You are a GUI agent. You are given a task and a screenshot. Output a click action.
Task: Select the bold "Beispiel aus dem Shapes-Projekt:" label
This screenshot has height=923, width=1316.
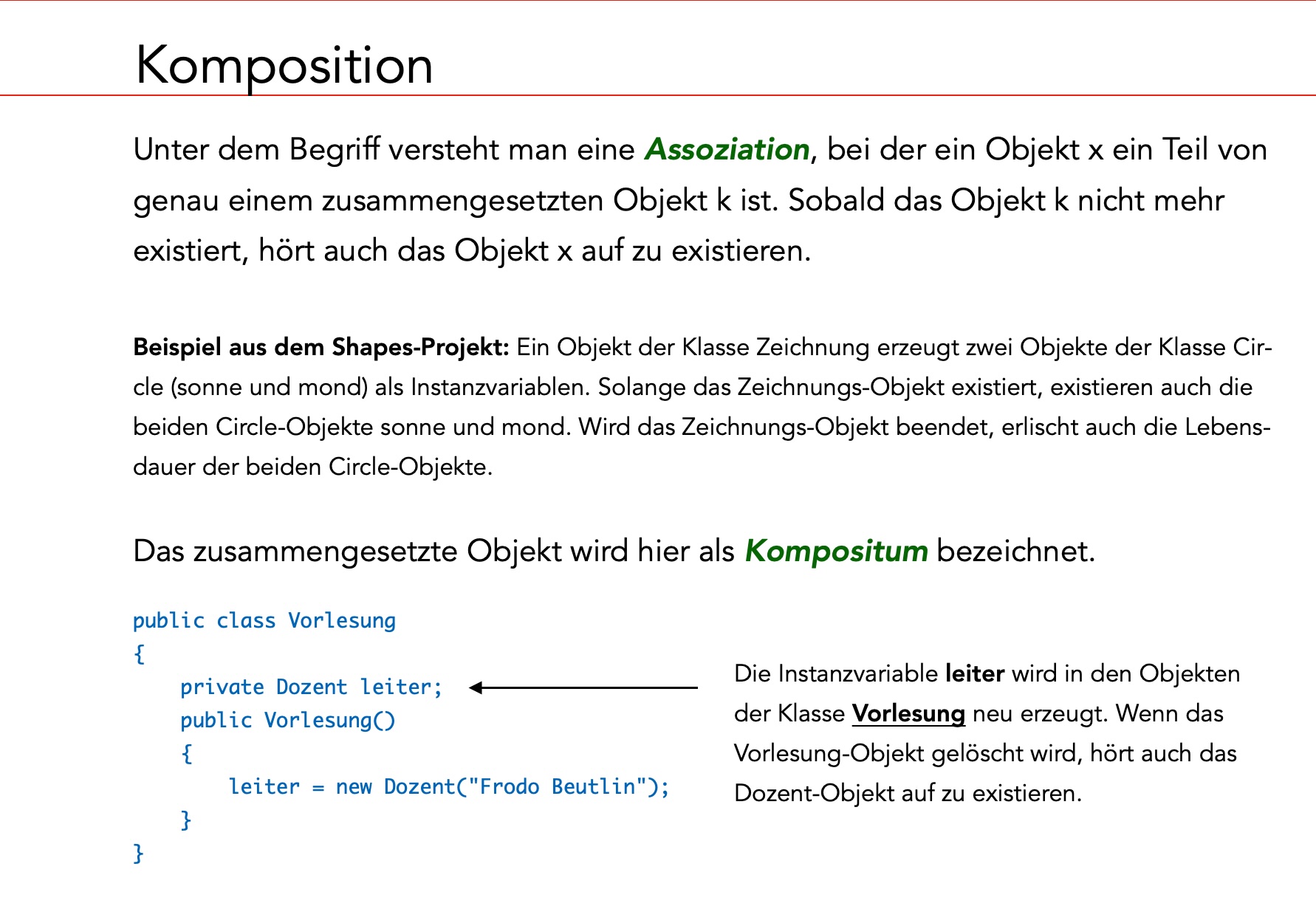coord(321,347)
